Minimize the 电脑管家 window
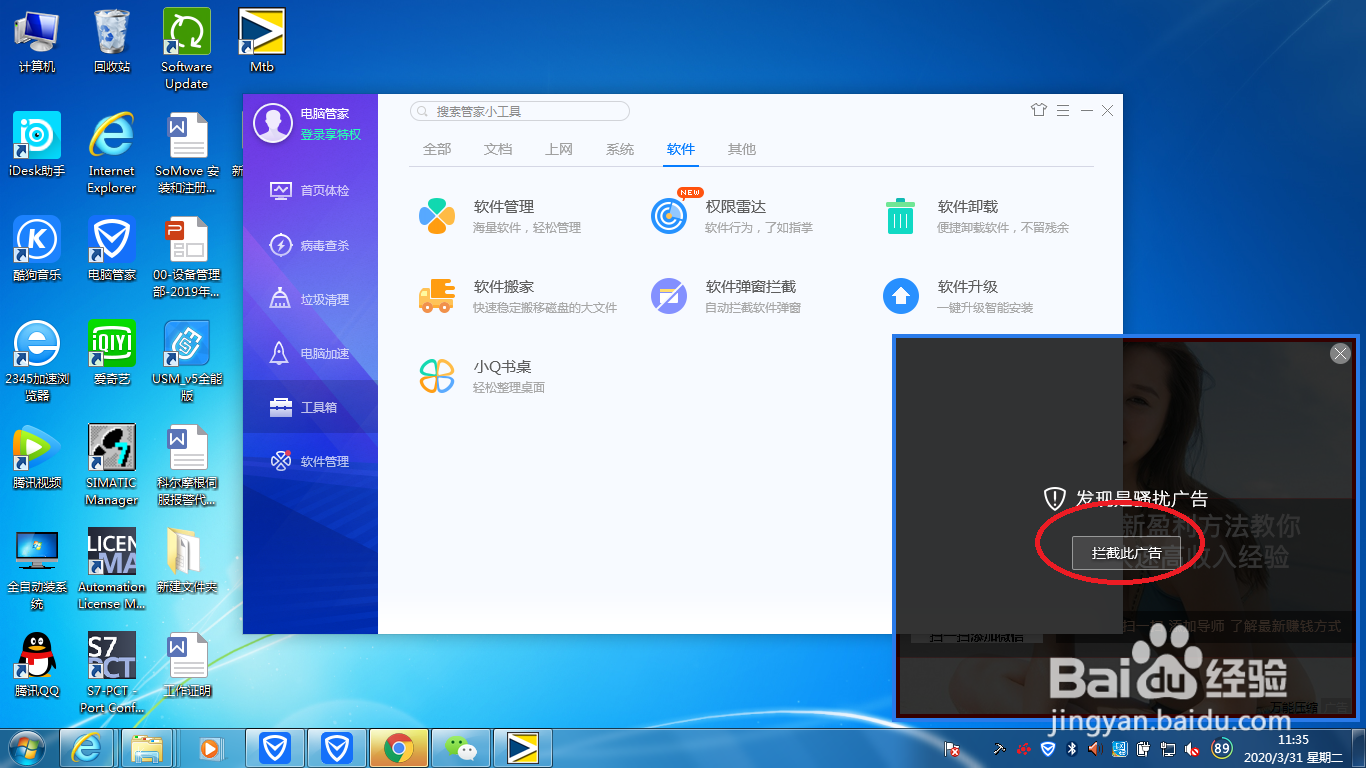1366x768 pixels. point(1086,111)
